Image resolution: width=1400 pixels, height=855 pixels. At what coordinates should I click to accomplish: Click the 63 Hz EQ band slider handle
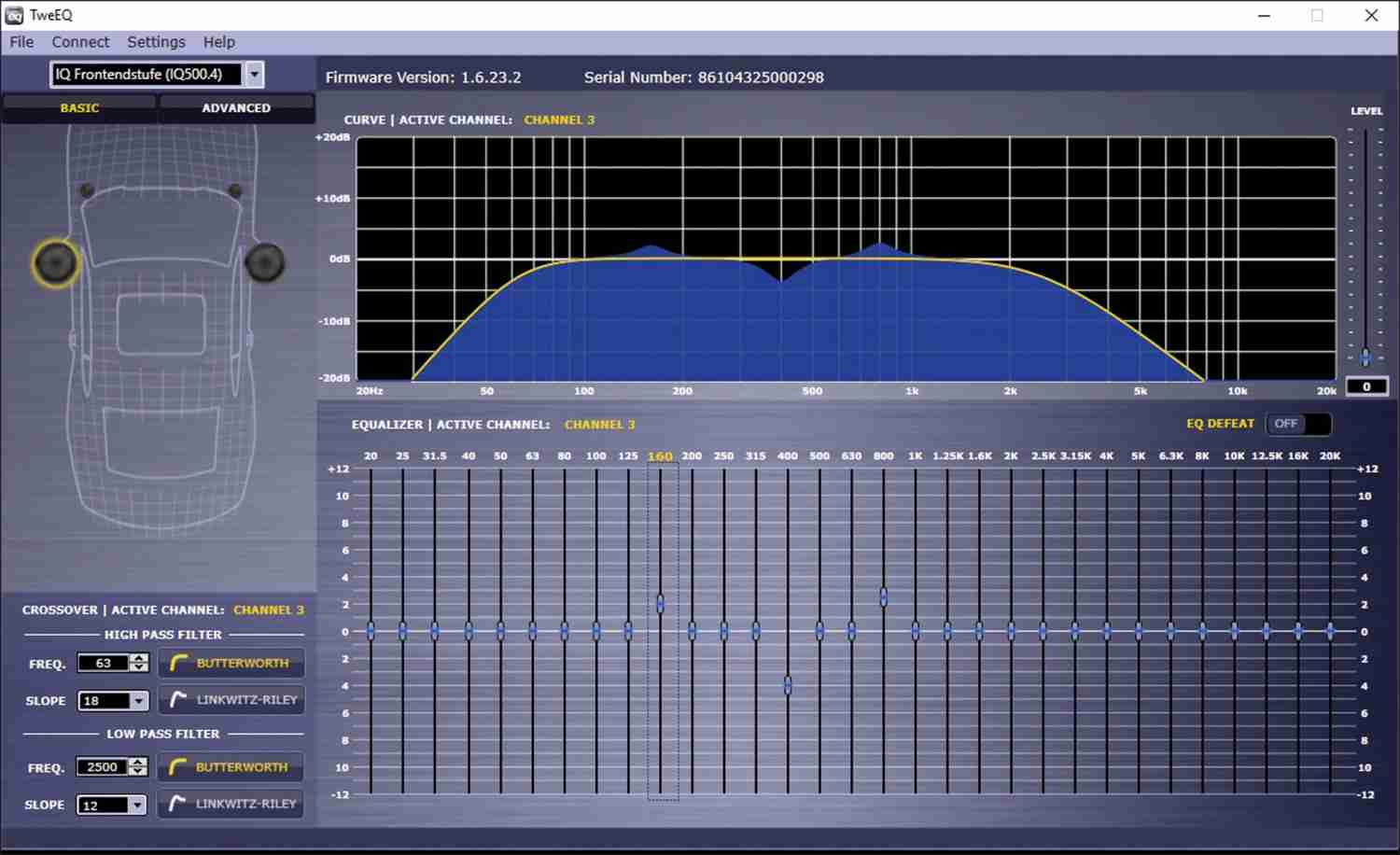(x=532, y=631)
